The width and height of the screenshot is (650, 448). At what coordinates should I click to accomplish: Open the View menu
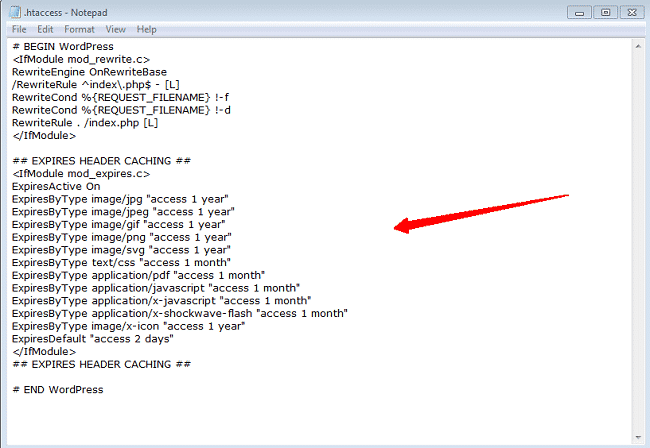116,30
